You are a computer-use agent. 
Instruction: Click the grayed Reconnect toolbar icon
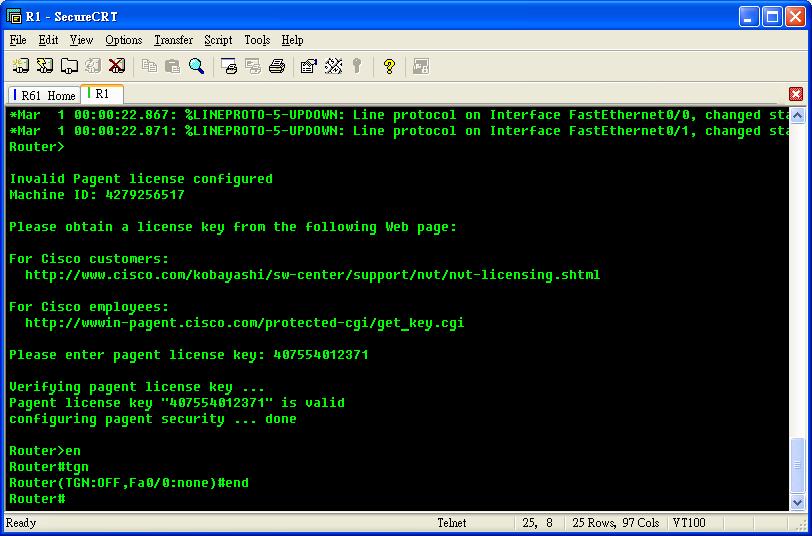(x=93, y=66)
